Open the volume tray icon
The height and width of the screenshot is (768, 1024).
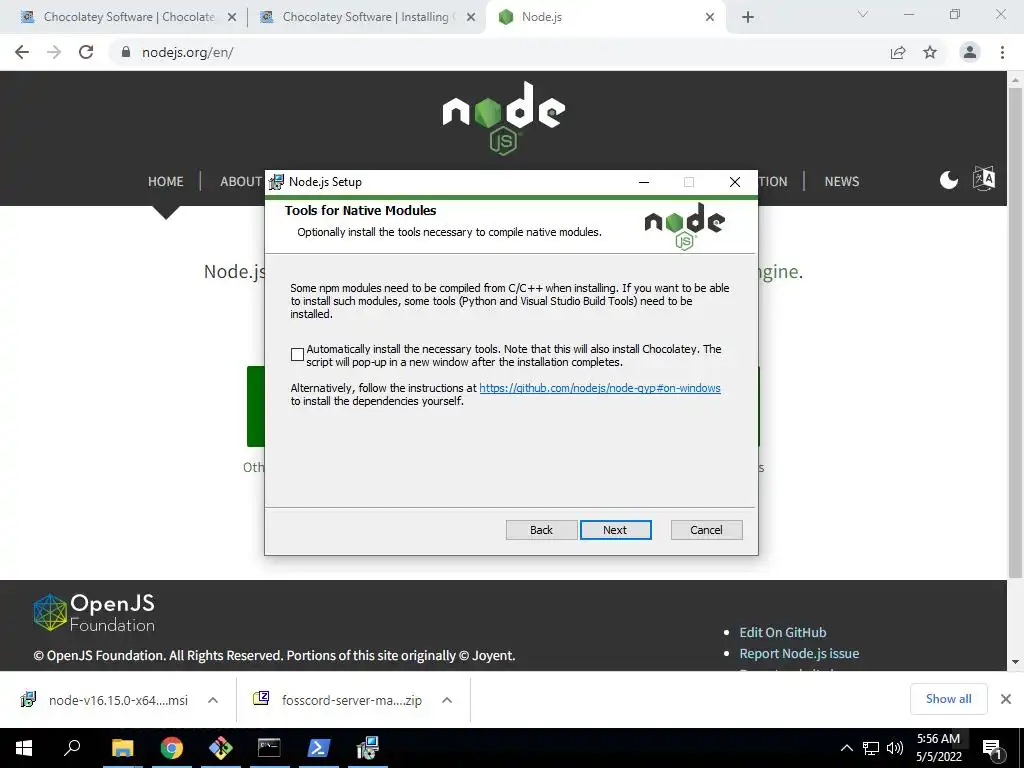(894, 748)
